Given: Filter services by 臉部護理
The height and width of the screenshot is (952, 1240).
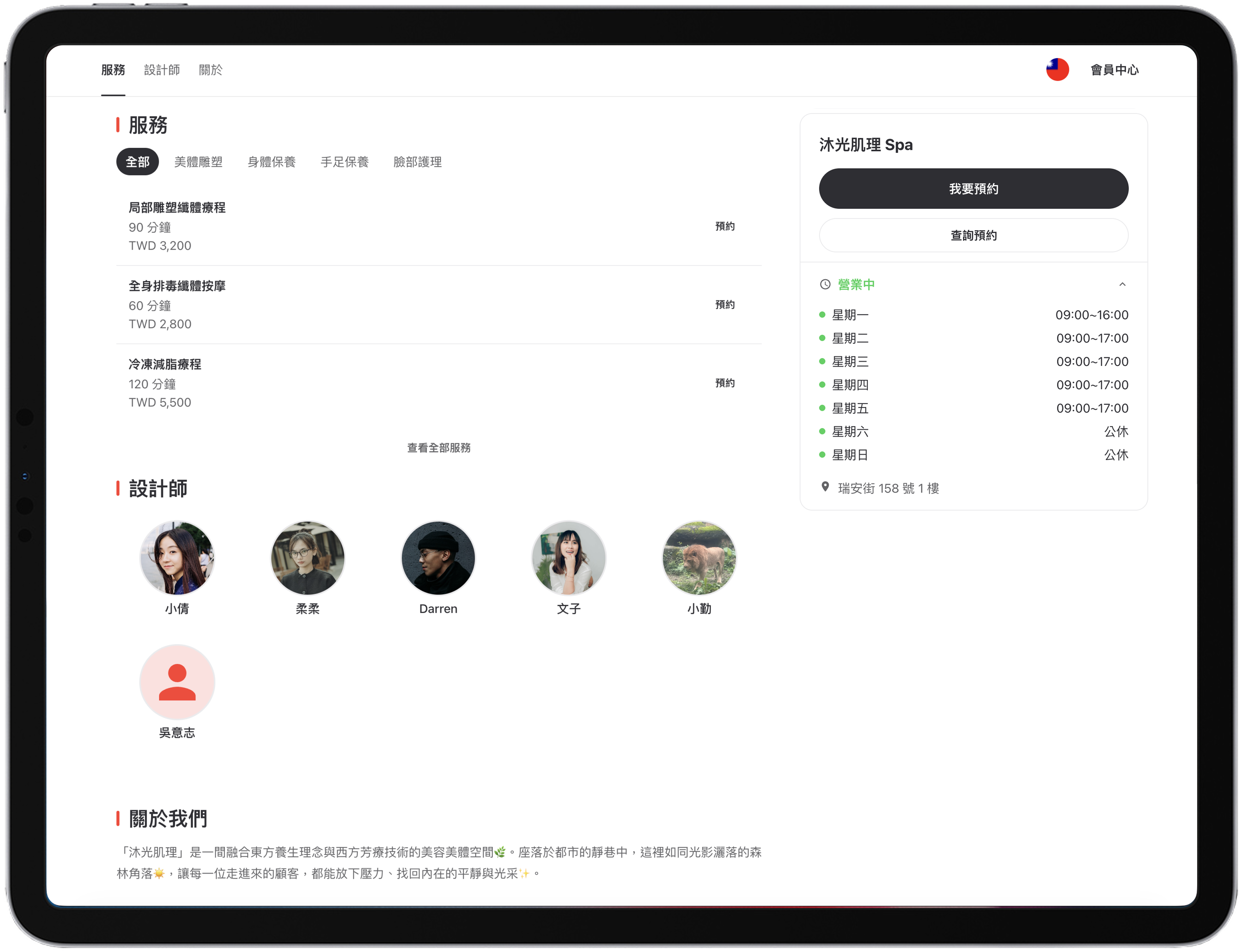Looking at the screenshot, I should click(418, 162).
